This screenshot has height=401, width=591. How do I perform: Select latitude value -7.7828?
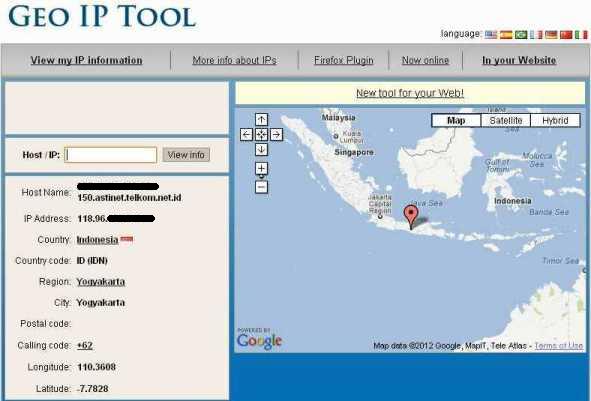click(93, 389)
